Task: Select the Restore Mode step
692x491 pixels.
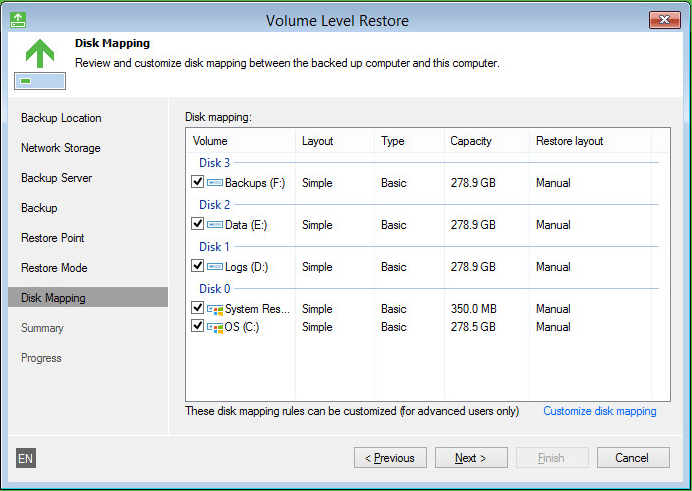Action: click(x=54, y=268)
